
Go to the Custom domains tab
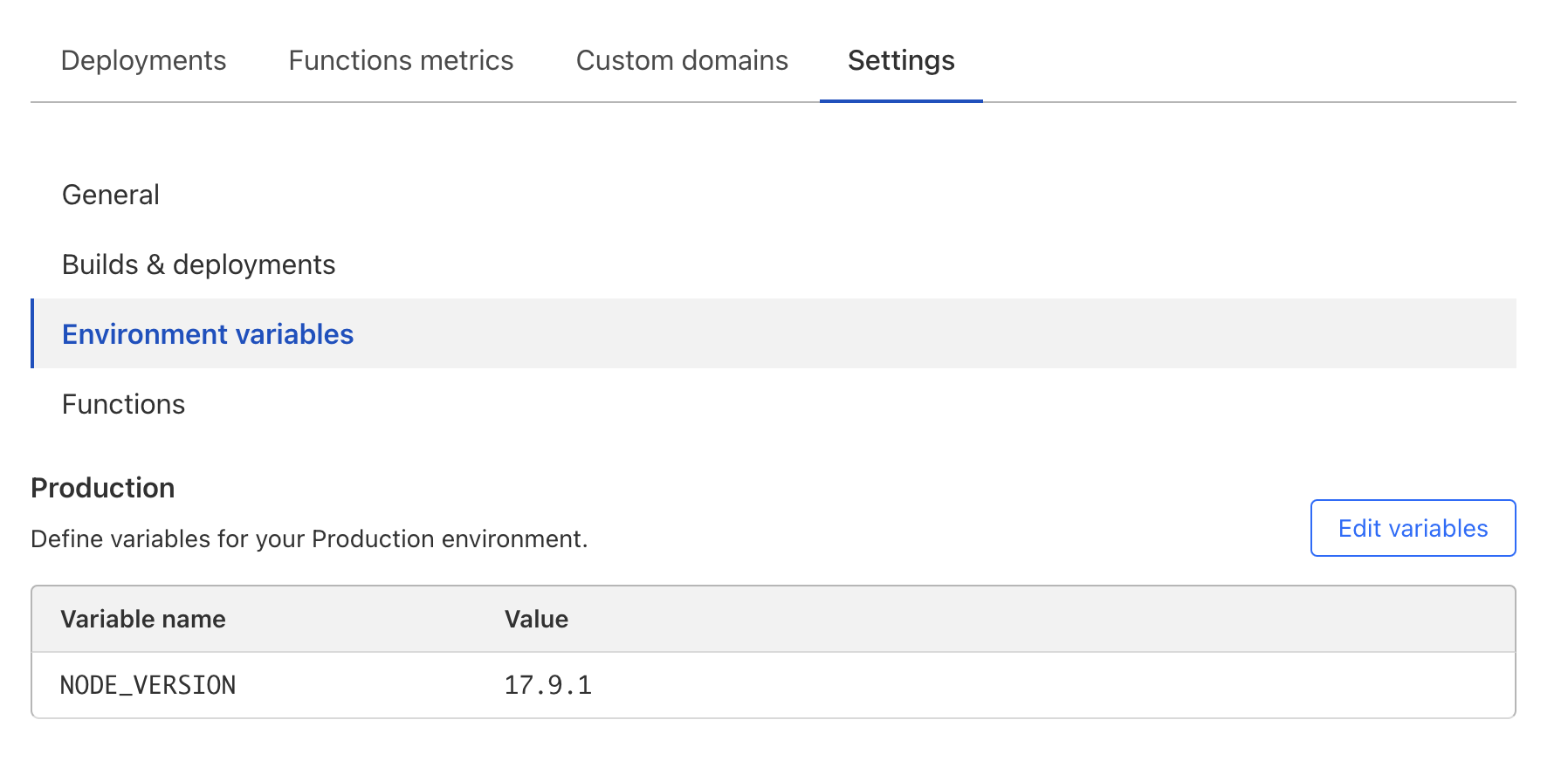coord(682,60)
